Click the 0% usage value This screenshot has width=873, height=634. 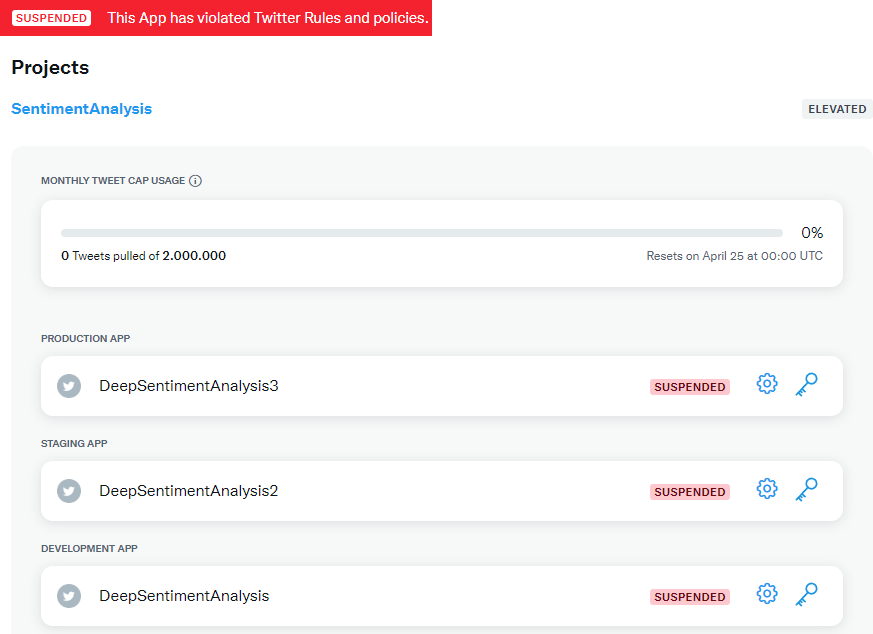click(812, 233)
